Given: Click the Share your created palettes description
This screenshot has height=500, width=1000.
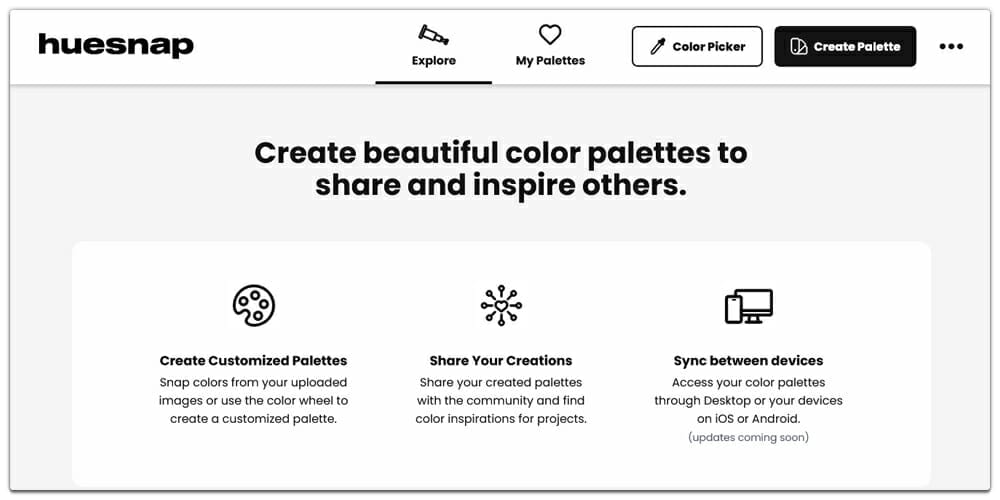Looking at the screenshot, I should (x=501, y=400).
